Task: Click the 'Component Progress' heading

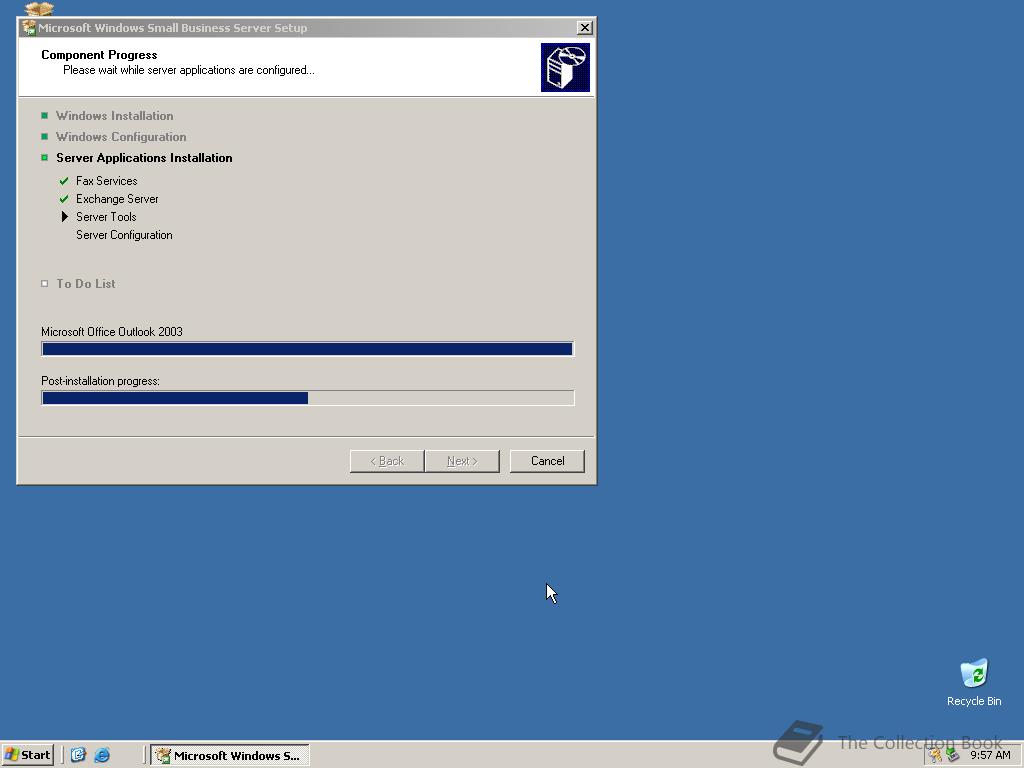Action: 99,55
